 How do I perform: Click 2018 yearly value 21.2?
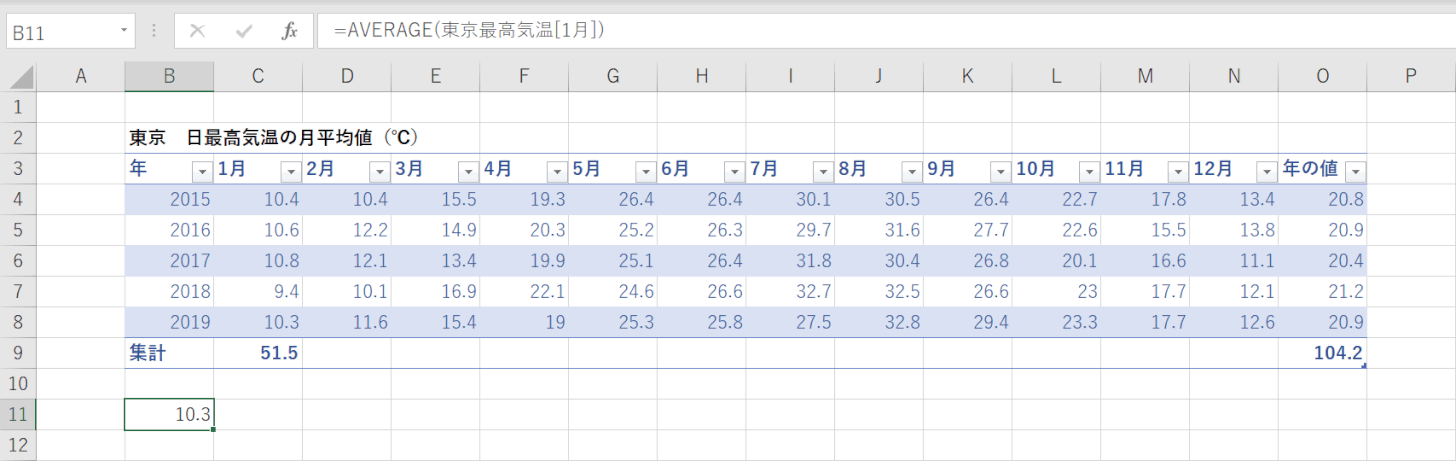pyautogui.click(x=1323, y=291)
